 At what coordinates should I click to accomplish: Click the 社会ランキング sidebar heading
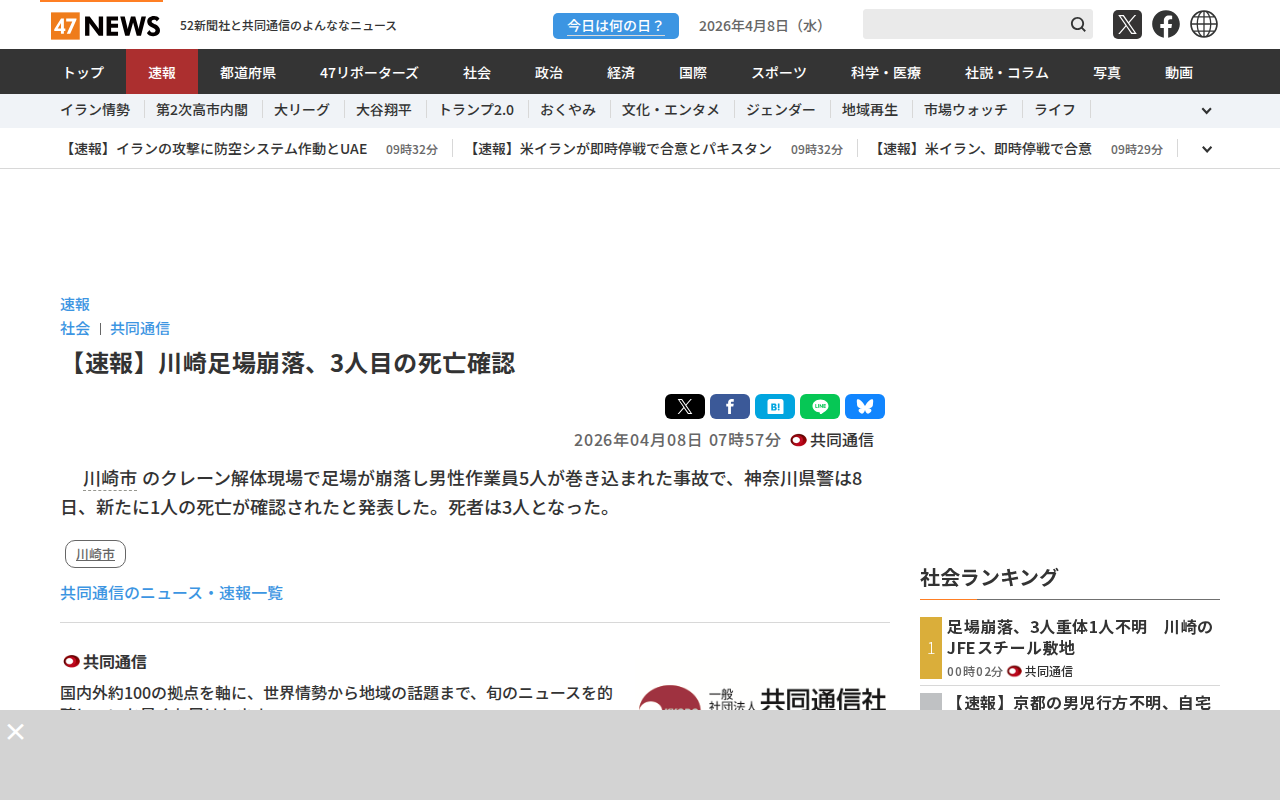[x=989, y=577]
